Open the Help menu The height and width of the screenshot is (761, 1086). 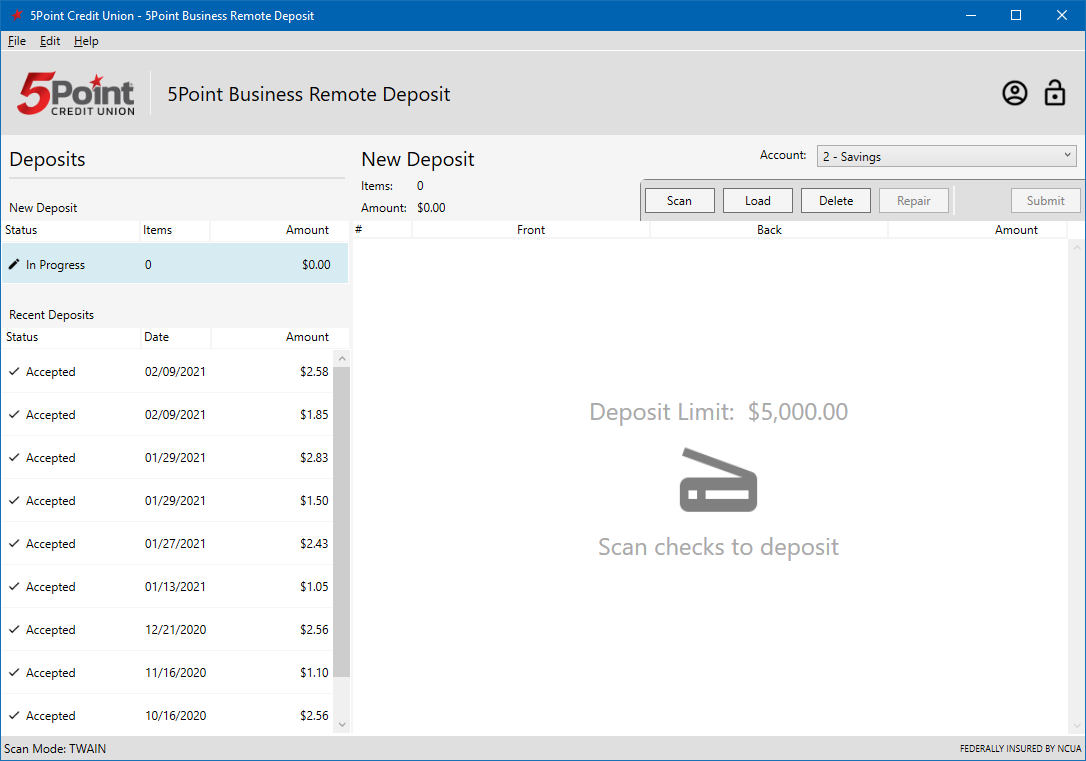click(87, 41)
